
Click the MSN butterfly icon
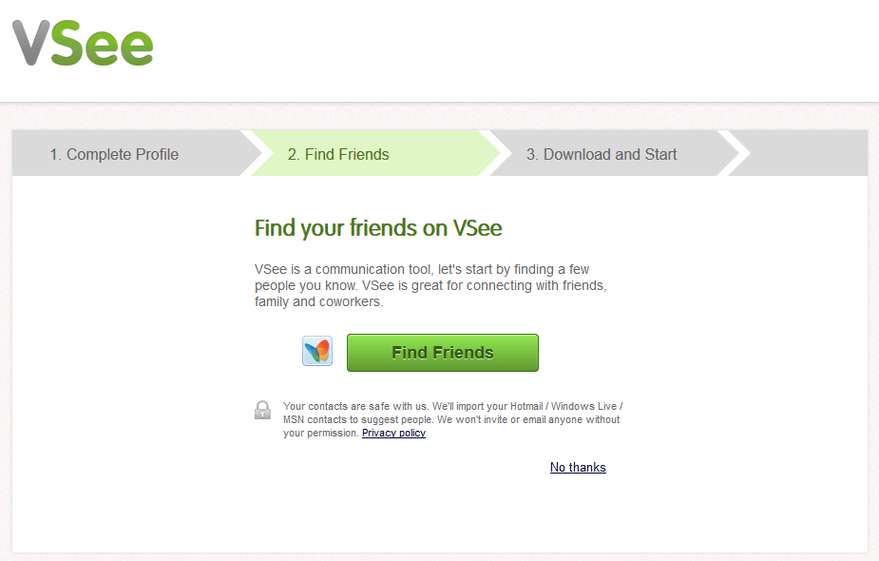(317, 351)
